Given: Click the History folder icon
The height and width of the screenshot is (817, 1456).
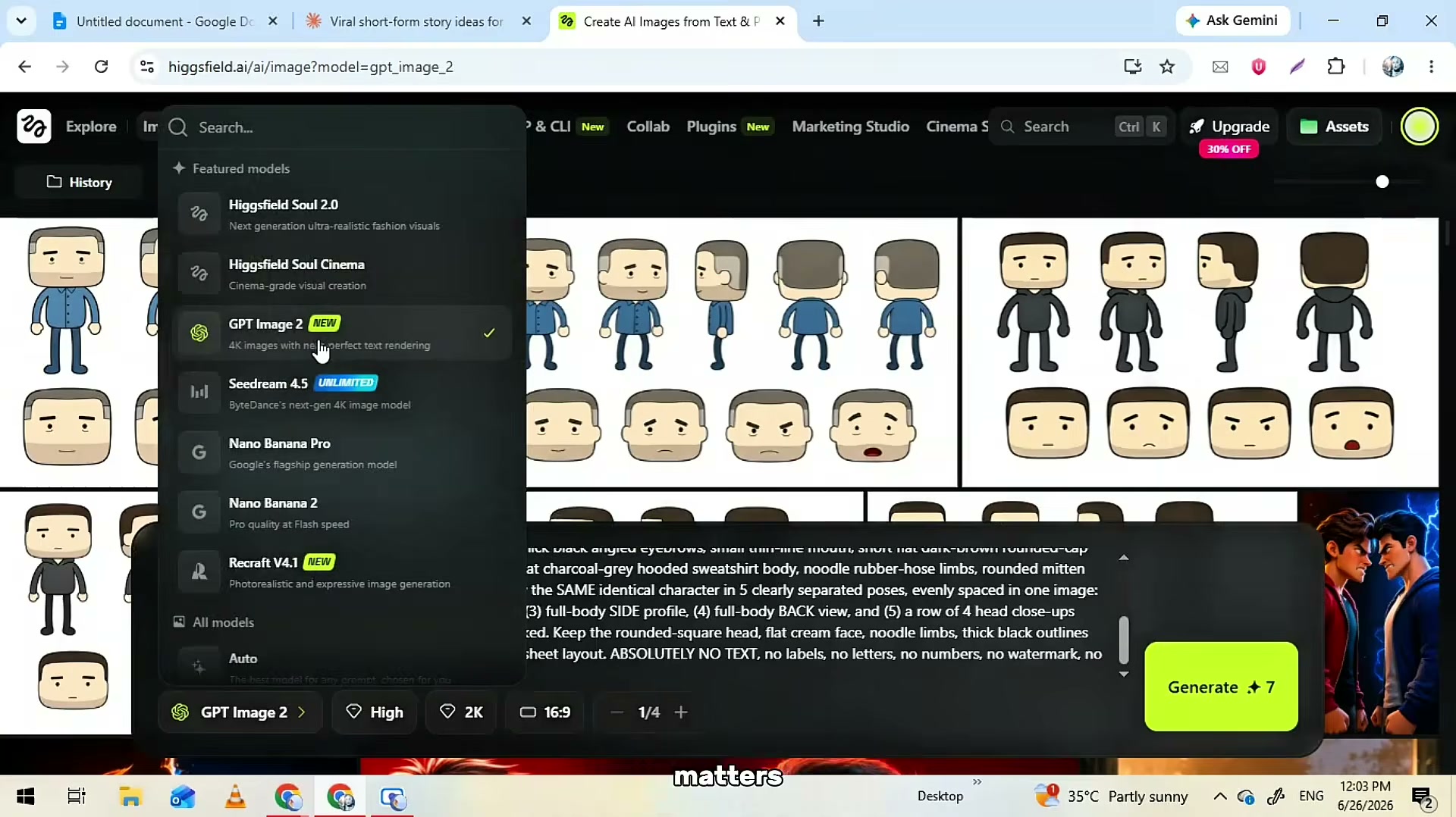Looking at the screenshot, I should (54, 182).
